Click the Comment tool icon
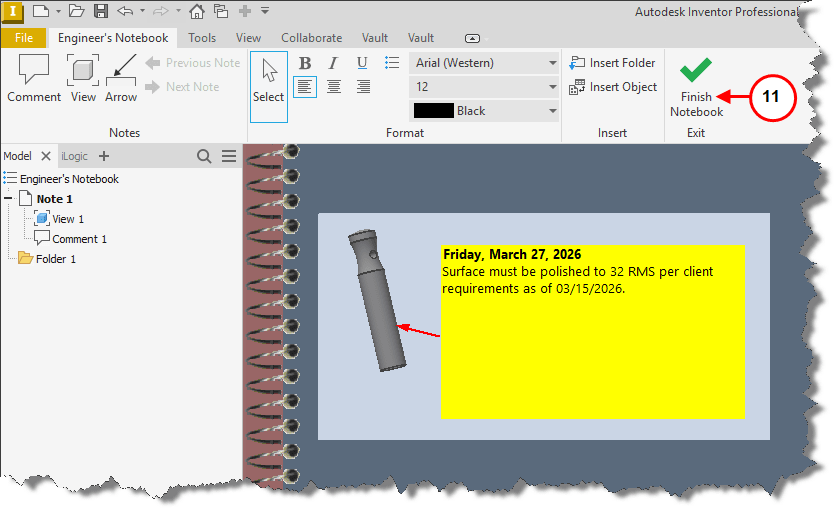Screen dimensions: 834x508 (34, 69)
